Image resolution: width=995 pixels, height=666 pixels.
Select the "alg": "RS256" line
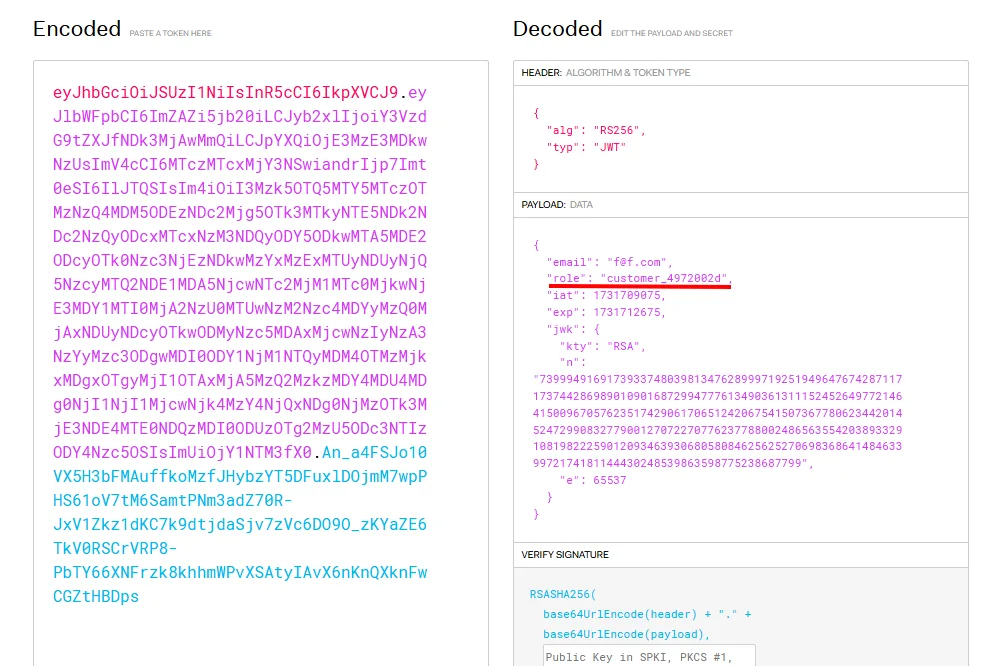[596, 130]
